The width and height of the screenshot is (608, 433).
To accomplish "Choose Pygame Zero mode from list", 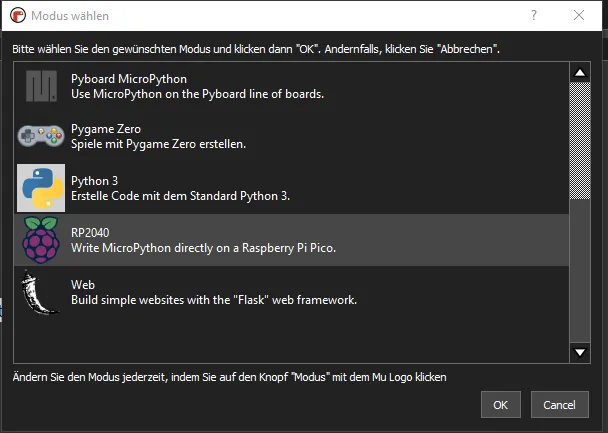I will click(x=106, y=130).
